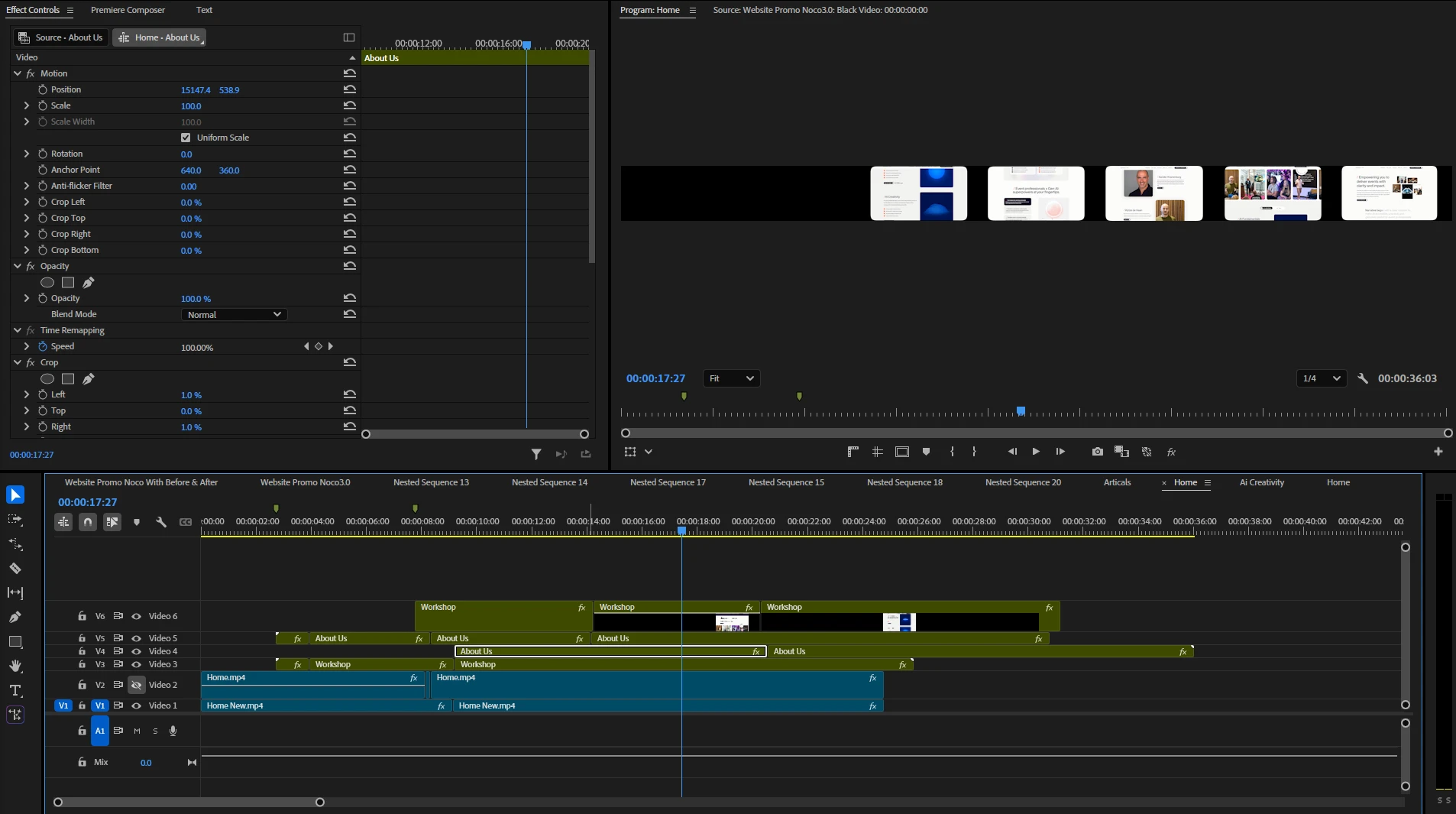Click the blue playhead on the timeline ruler
Viewport: 1456px width, 814px height.
pos(681,530)
